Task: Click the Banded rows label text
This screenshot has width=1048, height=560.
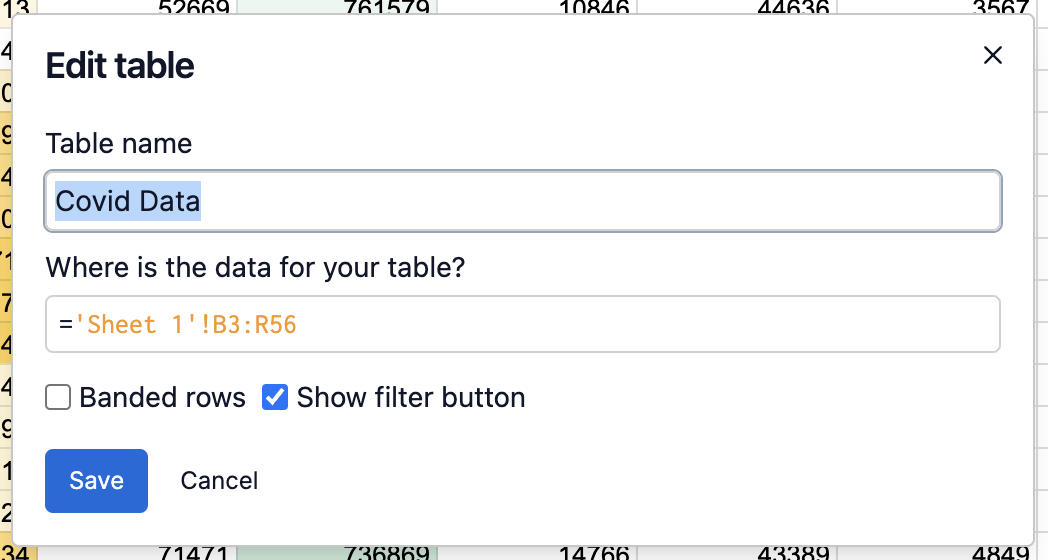Action: coord(162,398)
